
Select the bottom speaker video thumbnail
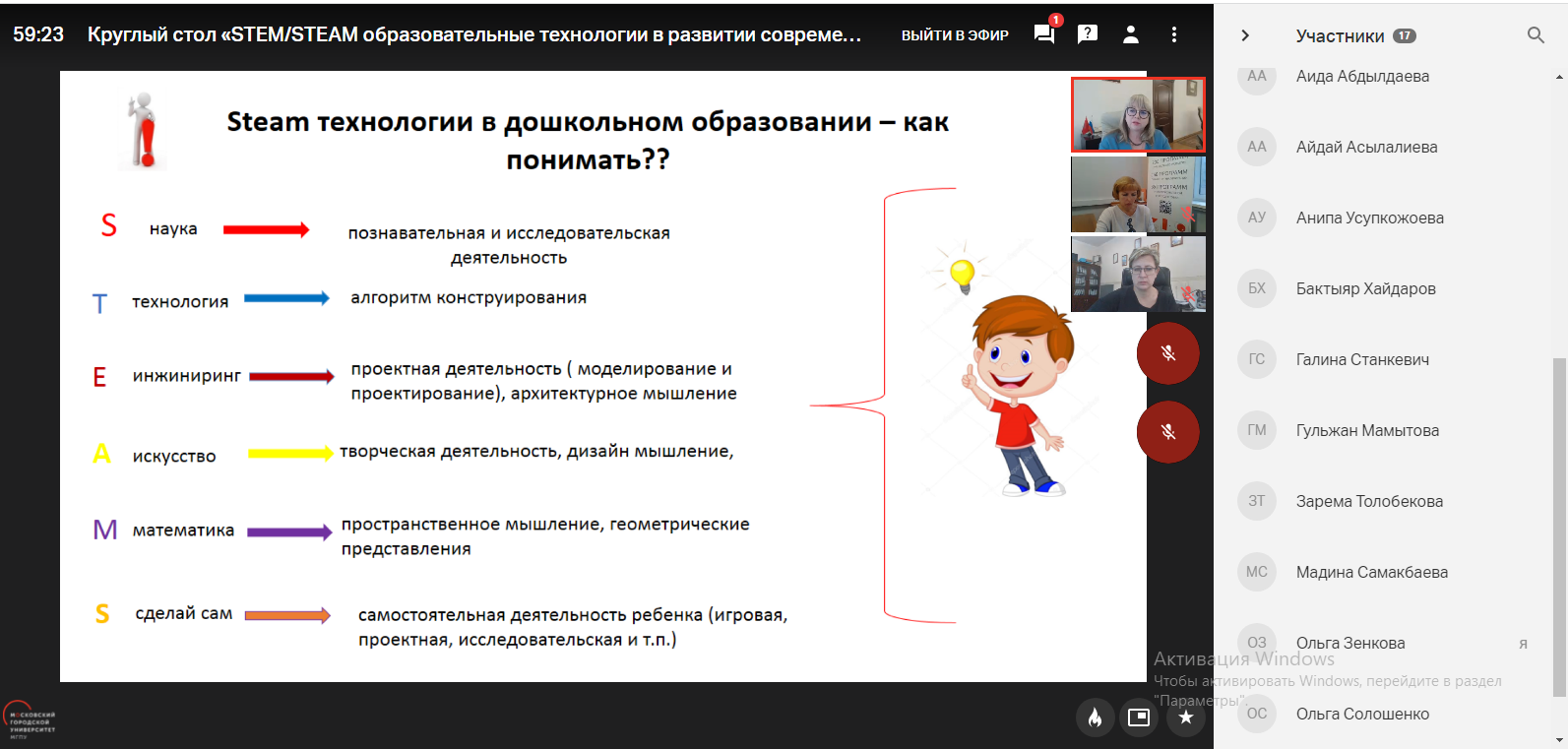coord(1138,274)
